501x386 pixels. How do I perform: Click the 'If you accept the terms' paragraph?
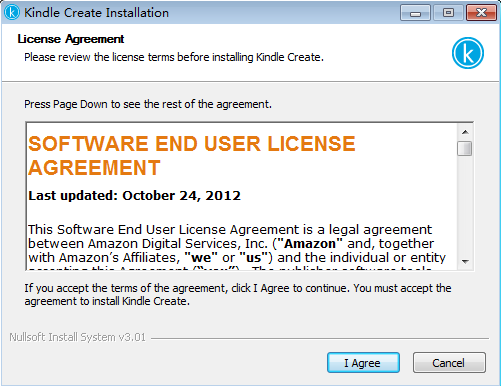[x=238, y=294]
